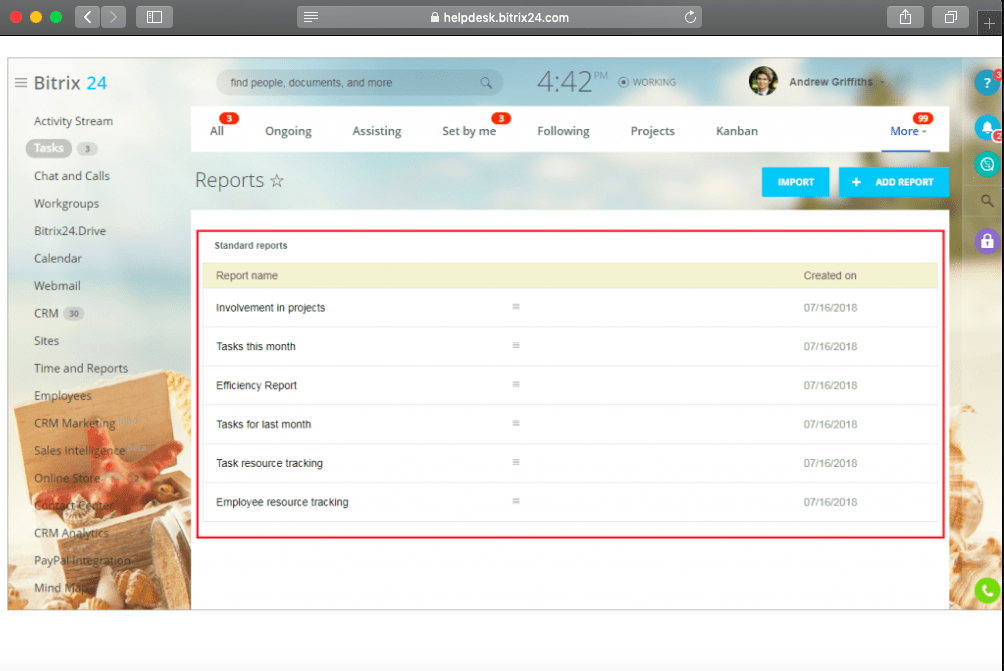This screenshot has height=671, width=1004.
Task: Switch to the All tasks tab
Action: point(217,131)
